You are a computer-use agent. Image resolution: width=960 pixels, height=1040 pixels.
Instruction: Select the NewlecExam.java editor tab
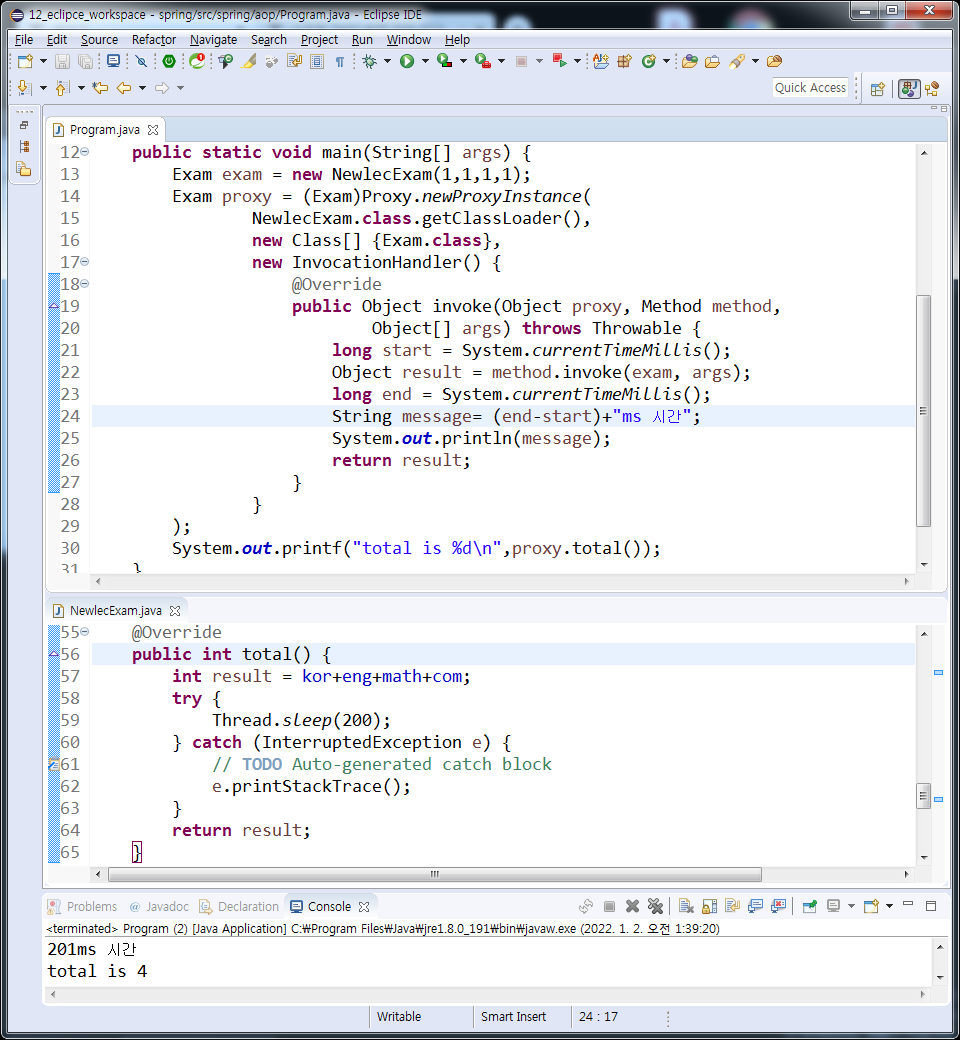115,611
